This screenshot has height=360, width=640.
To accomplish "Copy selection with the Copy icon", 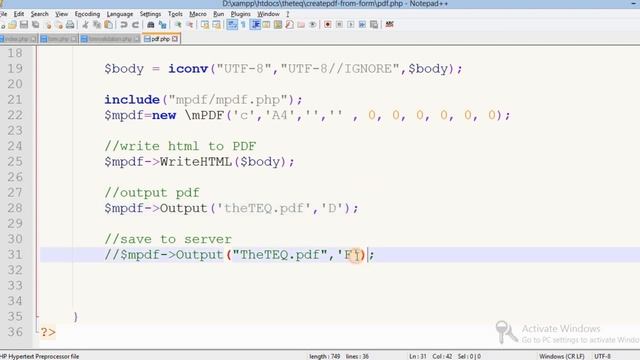I will pyautogui.click(x=97, y=25).
